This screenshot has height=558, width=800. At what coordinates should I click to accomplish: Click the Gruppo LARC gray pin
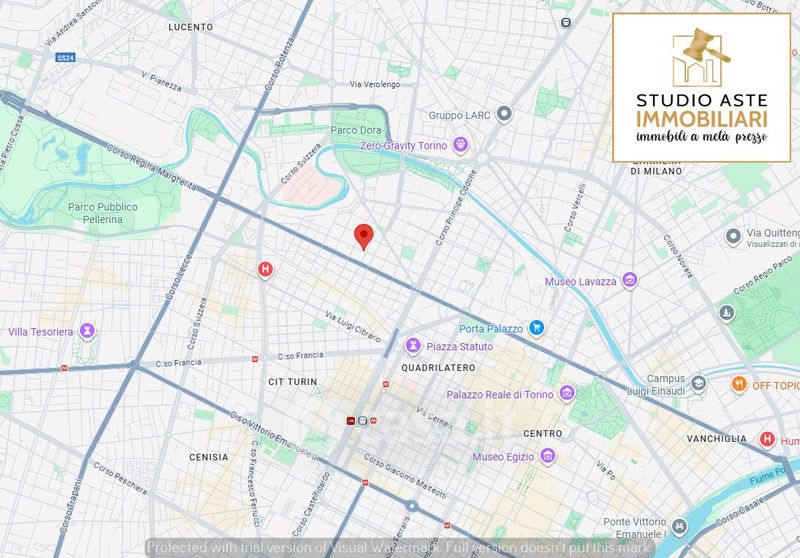coord(505,114)
